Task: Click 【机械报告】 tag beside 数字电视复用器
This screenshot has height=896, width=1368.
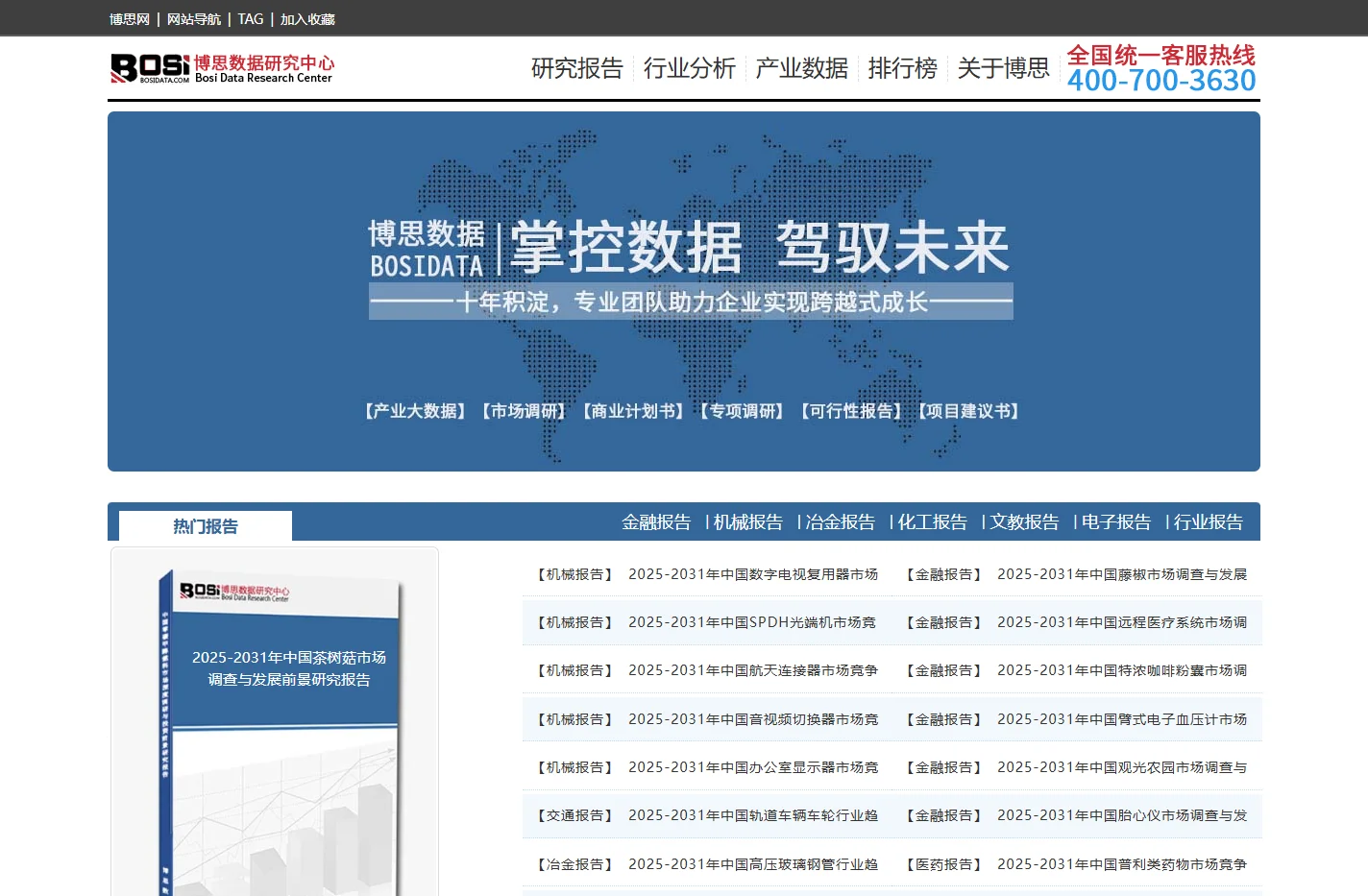Action: (575, 574)
